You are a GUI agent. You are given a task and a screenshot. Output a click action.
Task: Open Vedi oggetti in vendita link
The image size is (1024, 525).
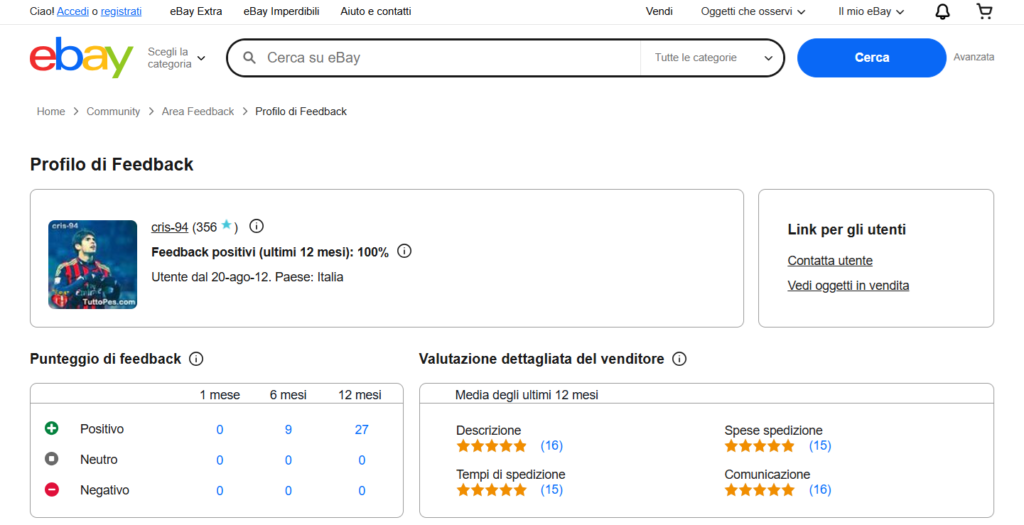pyautogui.click(x=848, y=286)
